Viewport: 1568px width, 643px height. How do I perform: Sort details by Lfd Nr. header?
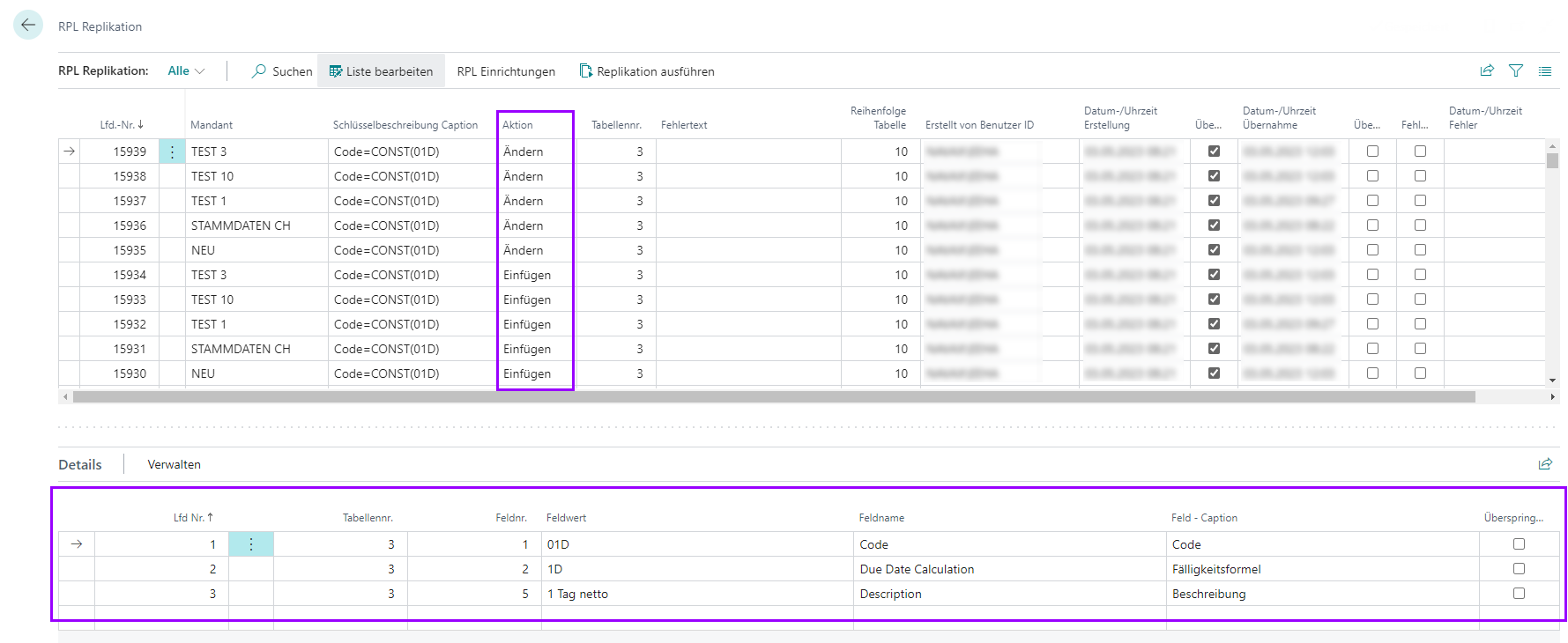click(194, 518)
